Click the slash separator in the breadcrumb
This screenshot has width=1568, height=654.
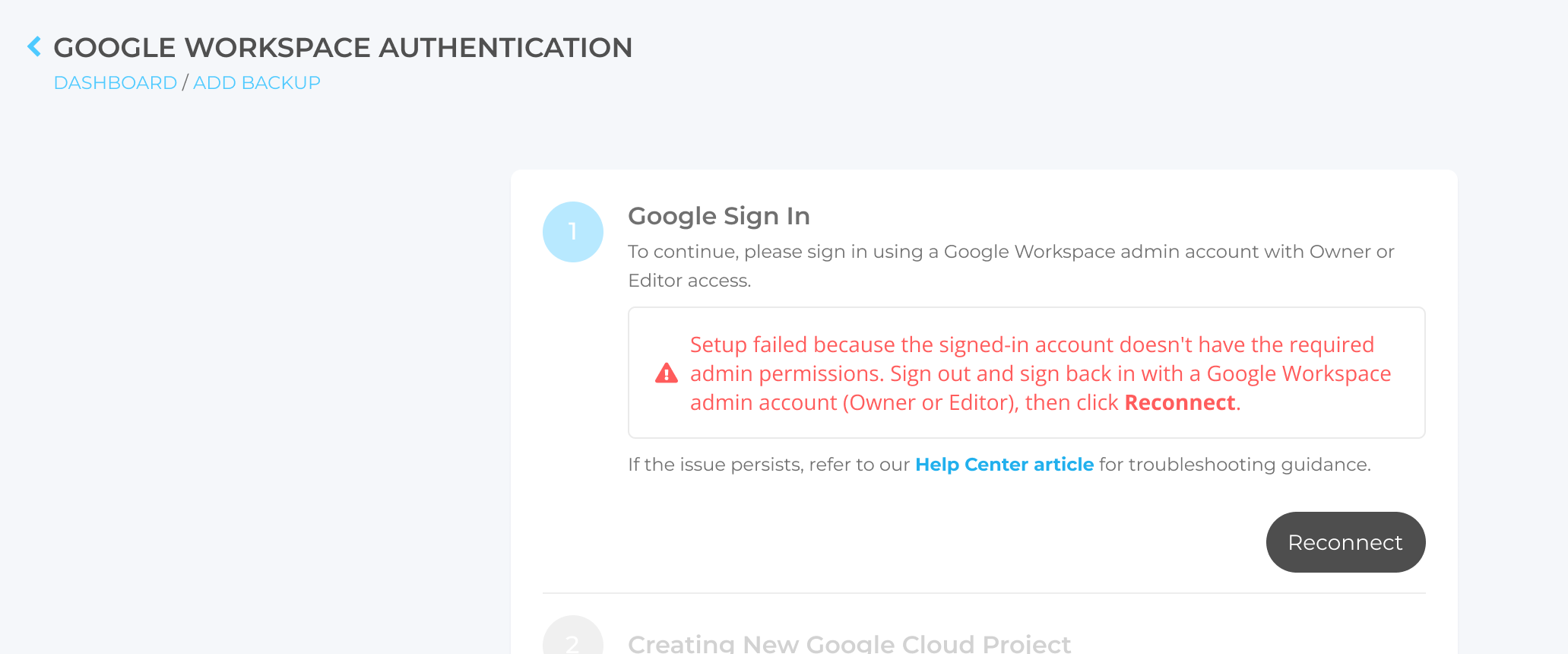(185, 83)
